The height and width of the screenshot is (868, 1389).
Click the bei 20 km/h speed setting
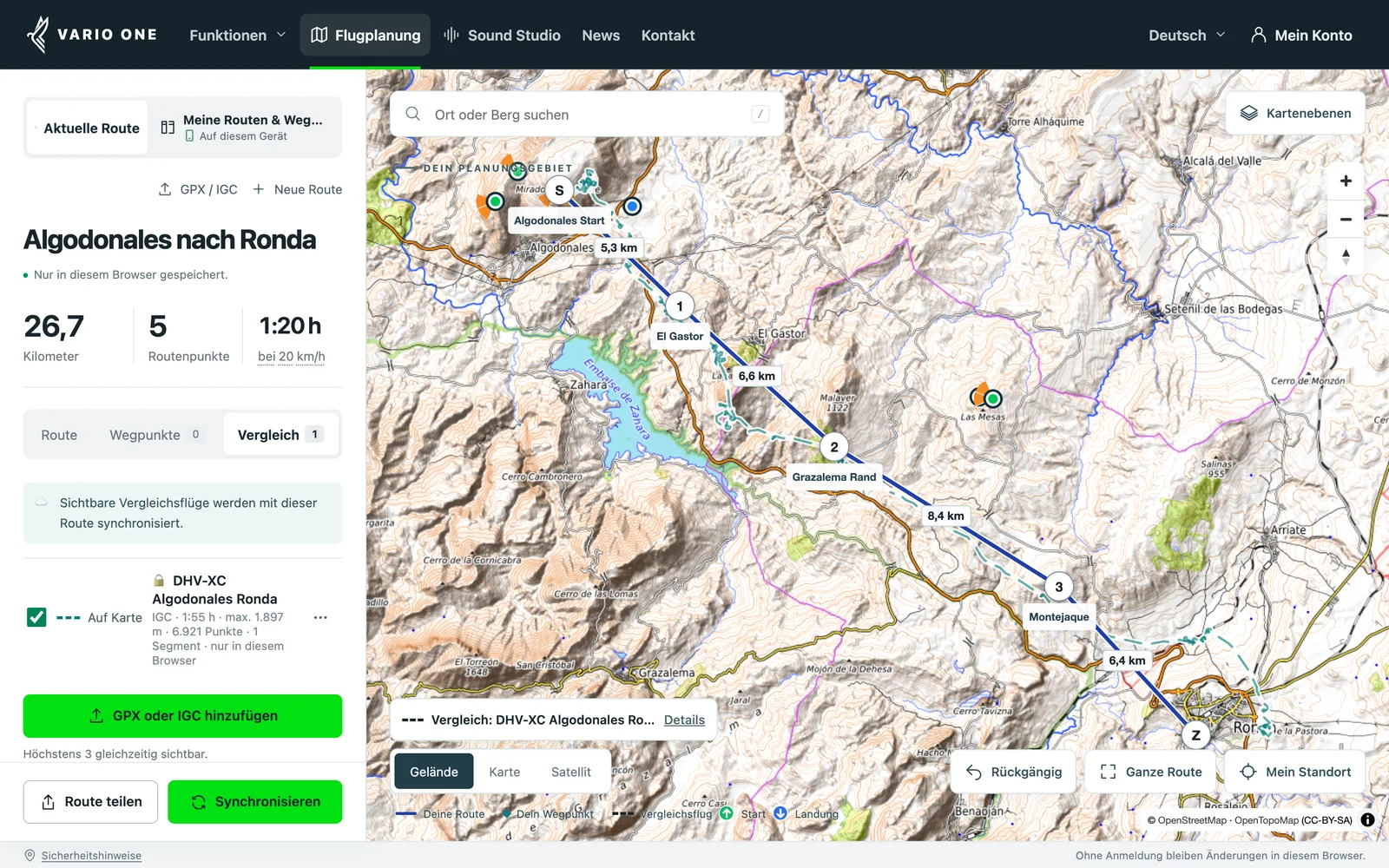click(x=292, y=357)
